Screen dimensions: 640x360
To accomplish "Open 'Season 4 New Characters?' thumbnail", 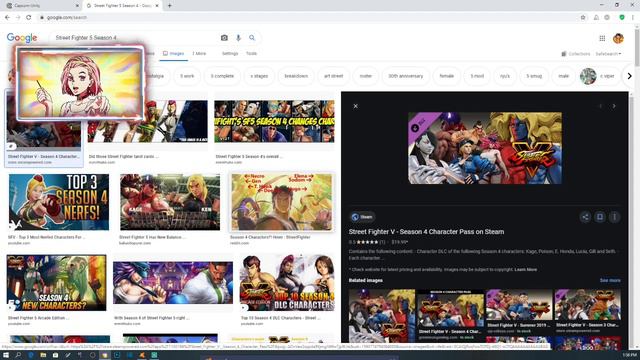I will (x=56, y=283).
